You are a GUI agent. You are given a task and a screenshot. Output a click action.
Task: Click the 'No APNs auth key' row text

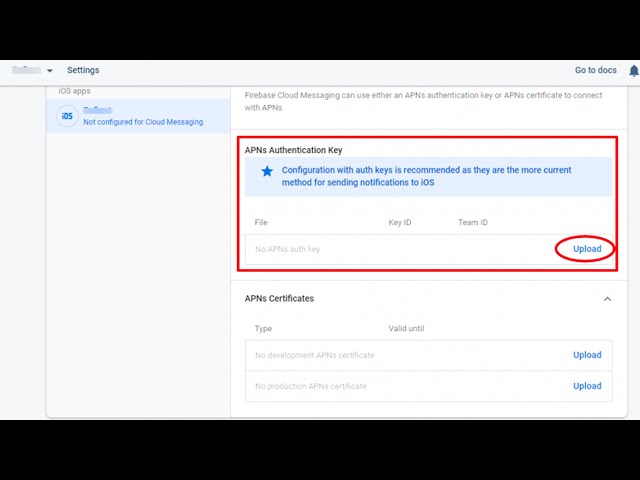(x=287, y=249)
